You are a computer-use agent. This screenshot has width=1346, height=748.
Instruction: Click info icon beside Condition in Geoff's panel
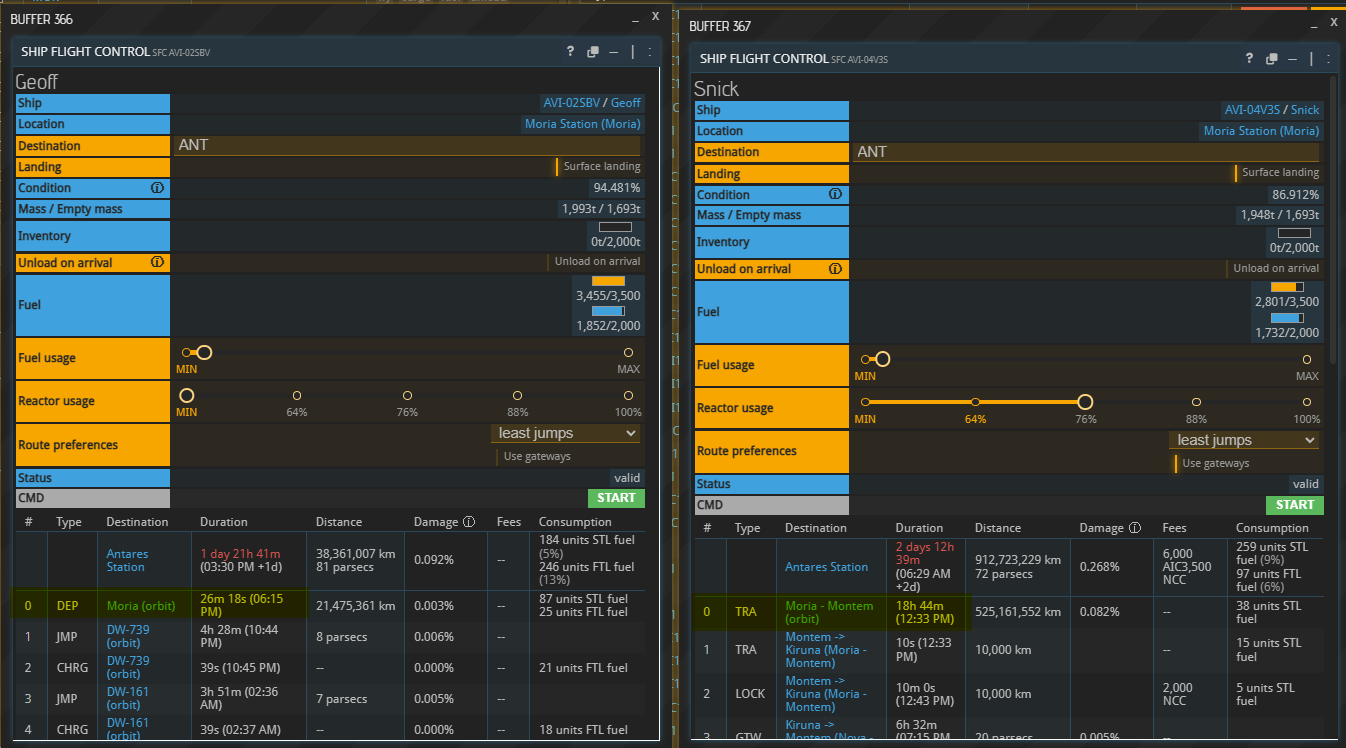point(157,188)
